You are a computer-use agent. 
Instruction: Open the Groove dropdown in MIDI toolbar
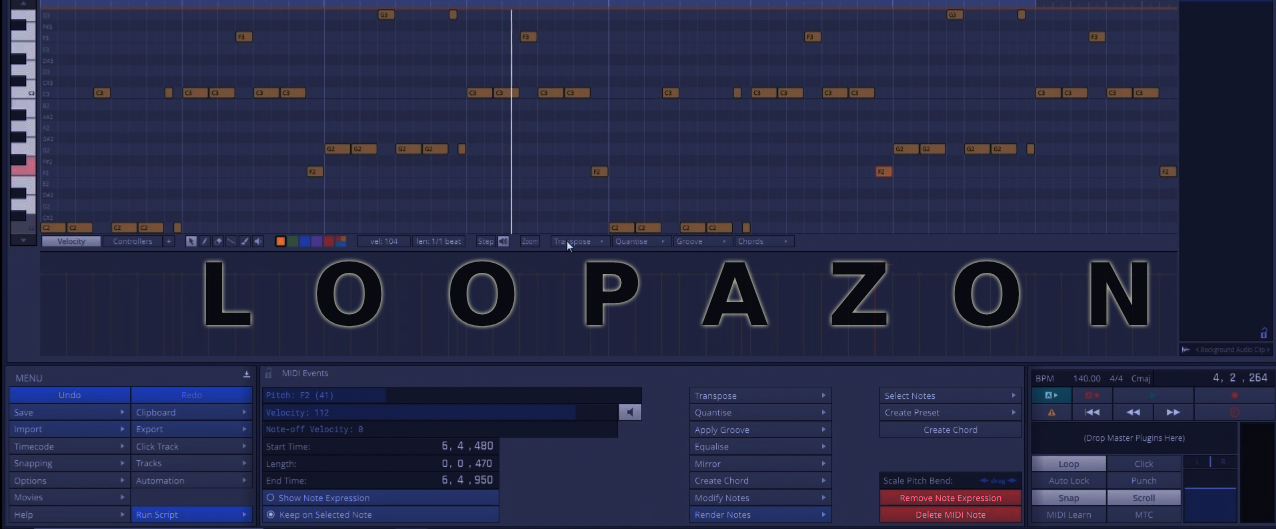pyautogui.click(x=701, y=241)
